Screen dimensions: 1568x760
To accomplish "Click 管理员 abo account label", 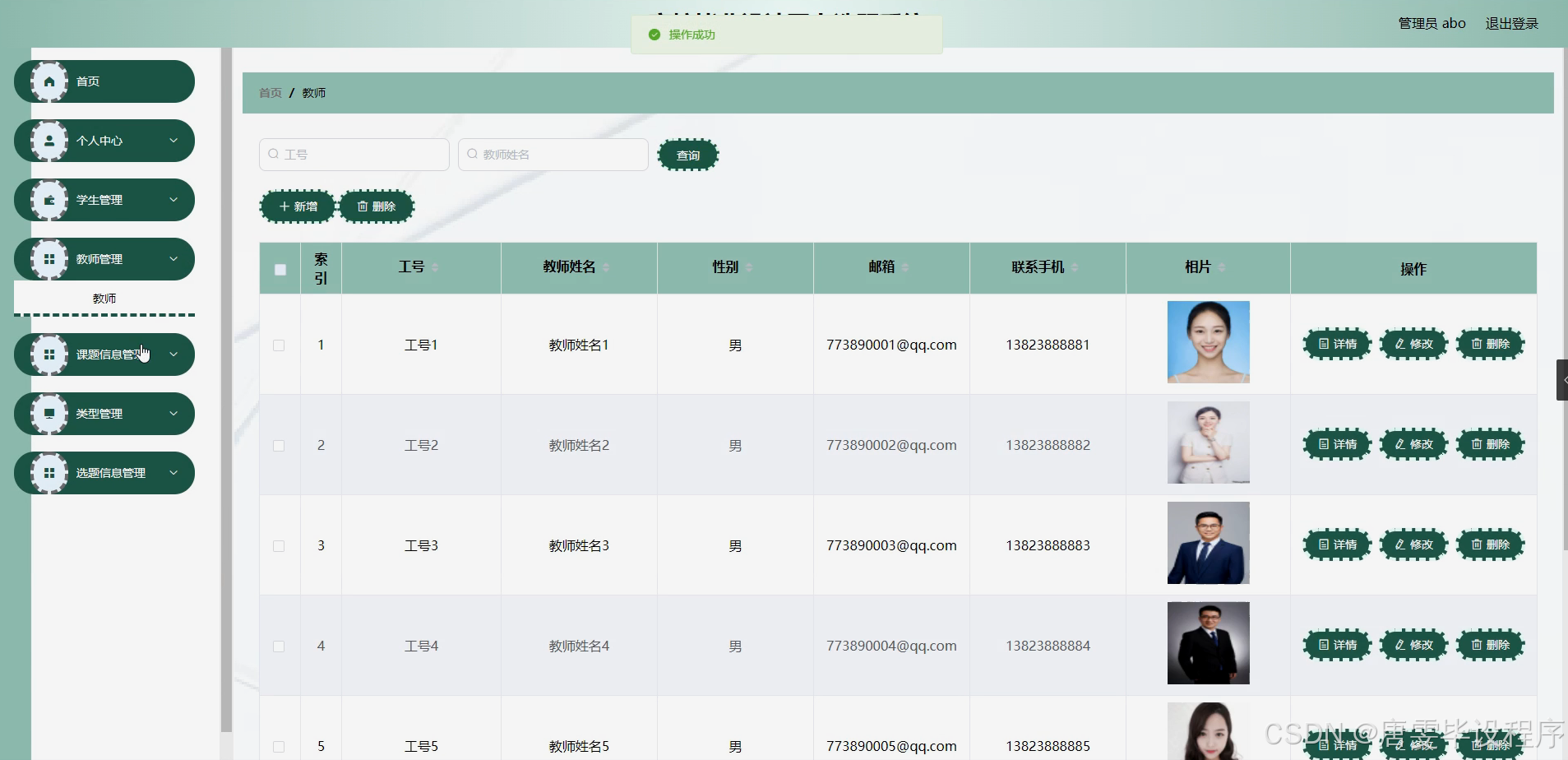I will (x=1432, y=23).
